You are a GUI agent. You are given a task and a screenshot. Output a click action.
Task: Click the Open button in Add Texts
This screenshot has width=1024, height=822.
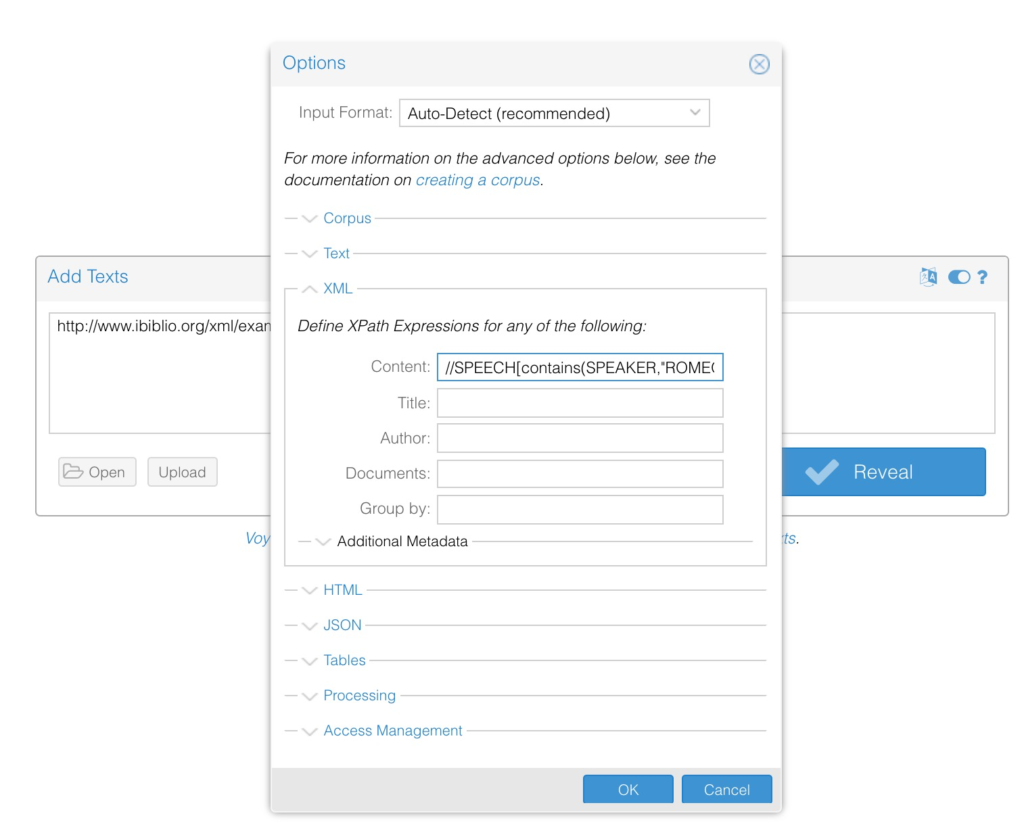pos(97,472)
